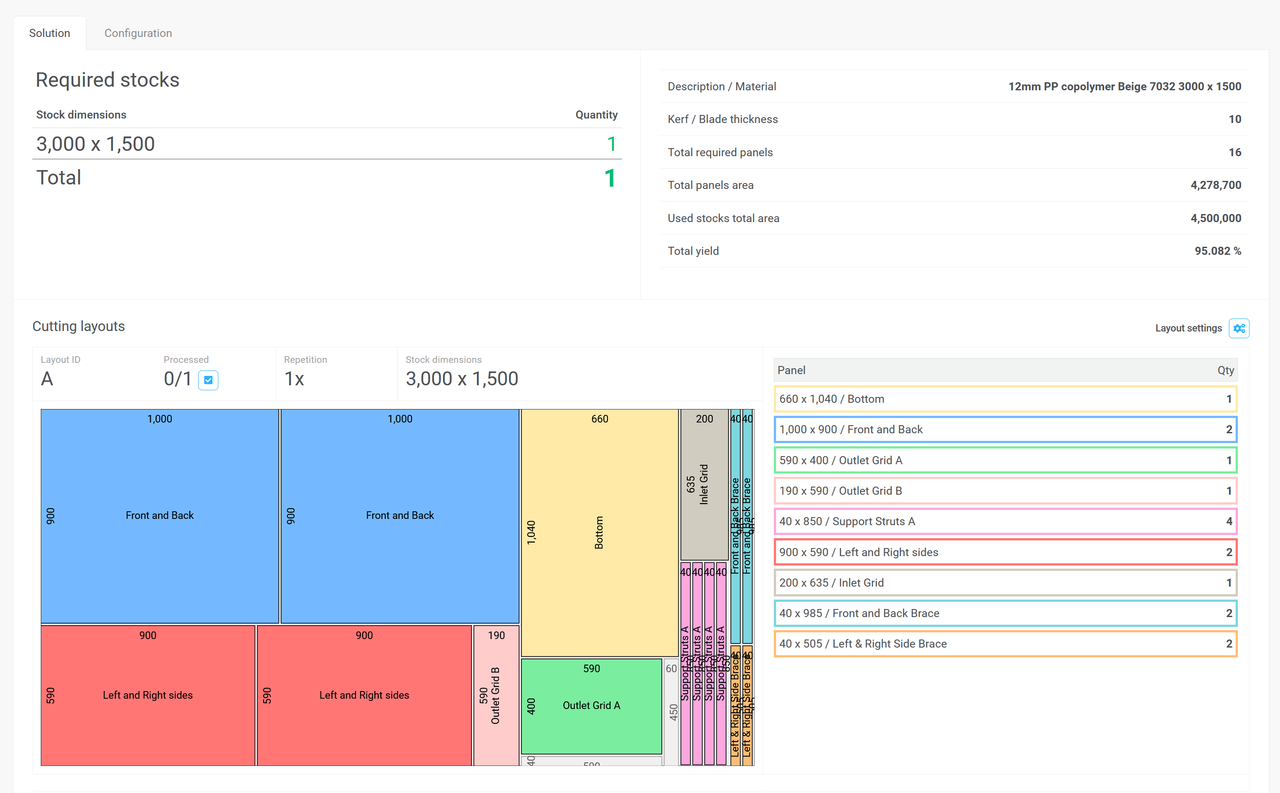The height and width of the screenshot is (793, 1280).
Task: Select the 200 x 635 / Inlet Grid row
Action: point(1005,583)
